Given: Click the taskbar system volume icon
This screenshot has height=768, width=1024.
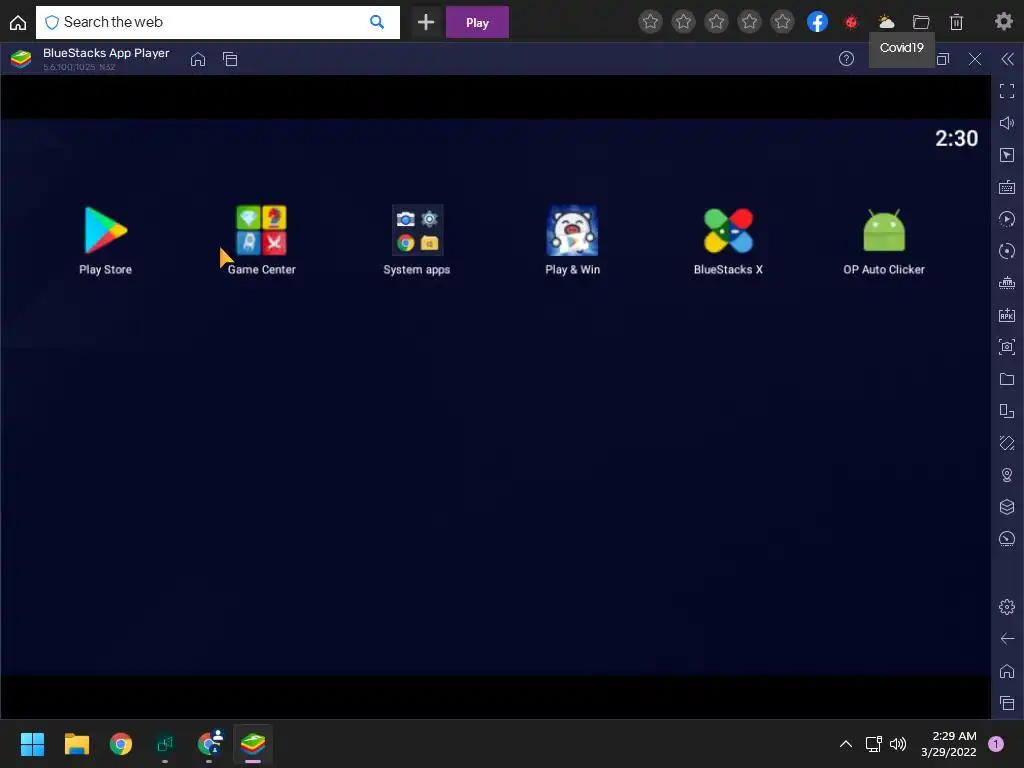Looking at the screenshot, I should (898, 744).
